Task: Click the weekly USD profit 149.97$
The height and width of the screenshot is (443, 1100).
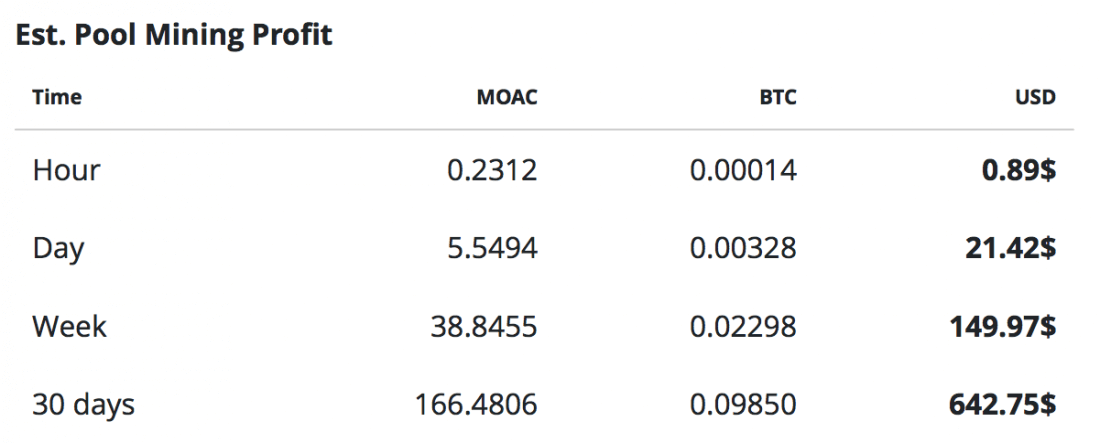Action: coord(1002,326)
